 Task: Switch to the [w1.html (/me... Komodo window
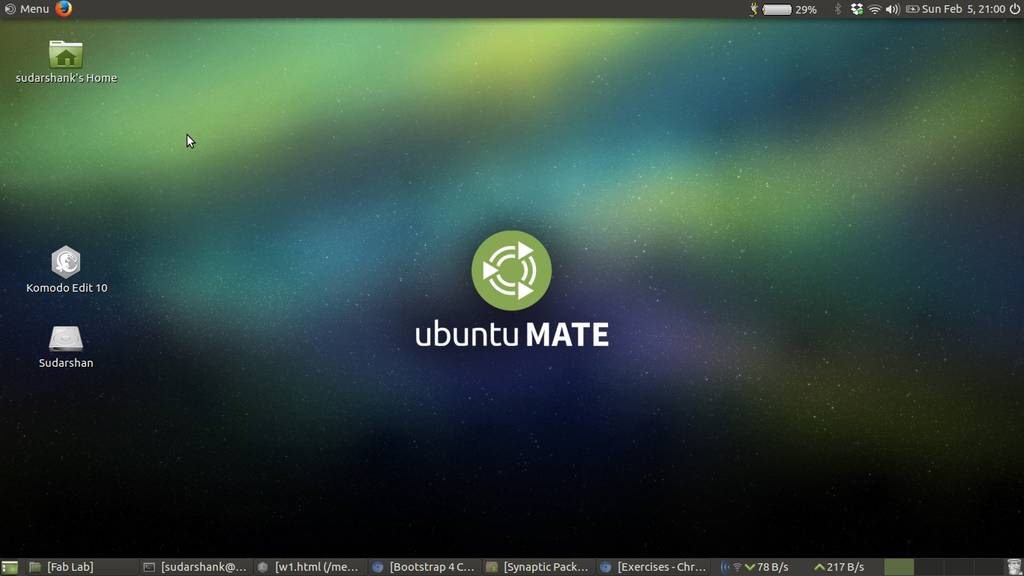309,567
